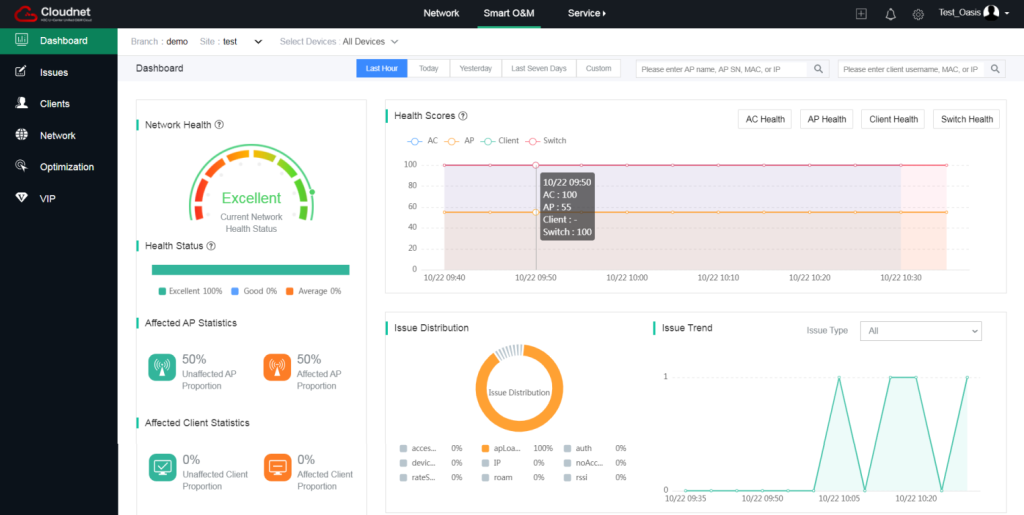
Task: Click the Network Health help icon
Action: click(x=219, y=125)
